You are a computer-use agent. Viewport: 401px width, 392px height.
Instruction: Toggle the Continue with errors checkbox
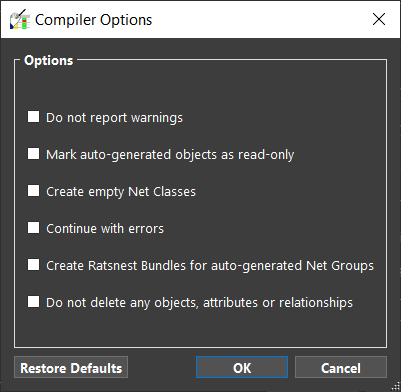click(33, 228)
